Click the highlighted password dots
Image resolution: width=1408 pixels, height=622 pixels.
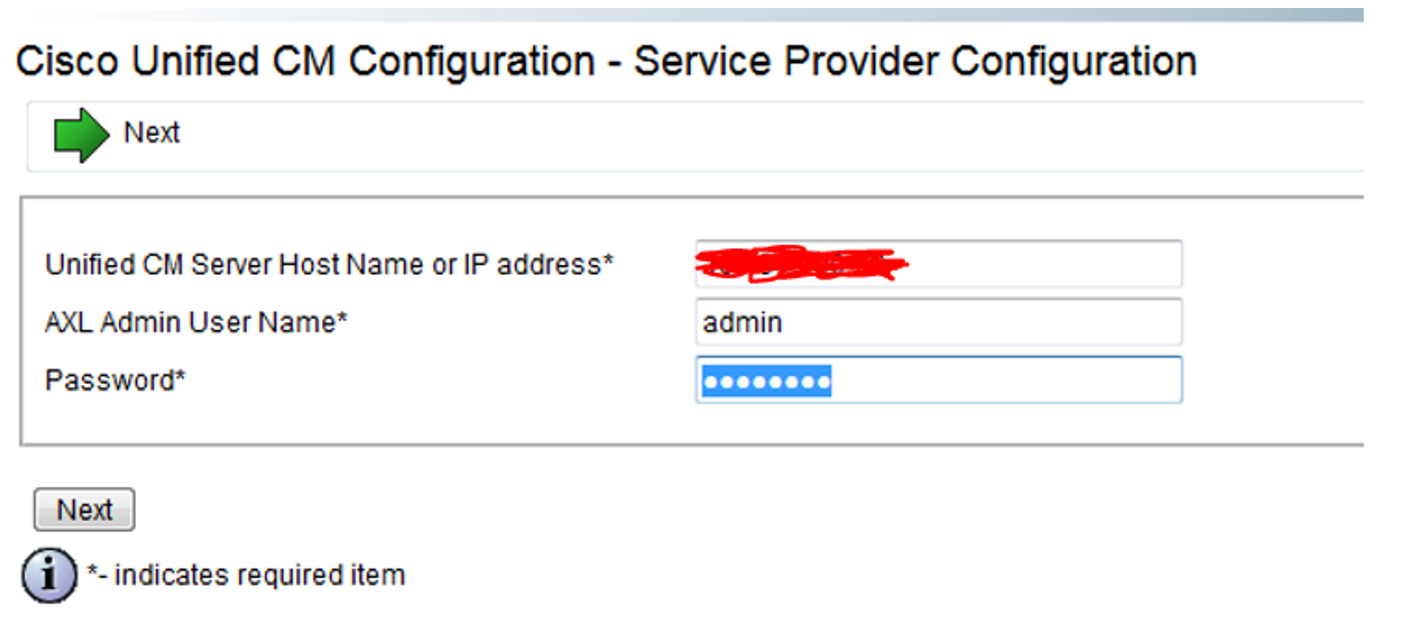click(x=766, y=382)
